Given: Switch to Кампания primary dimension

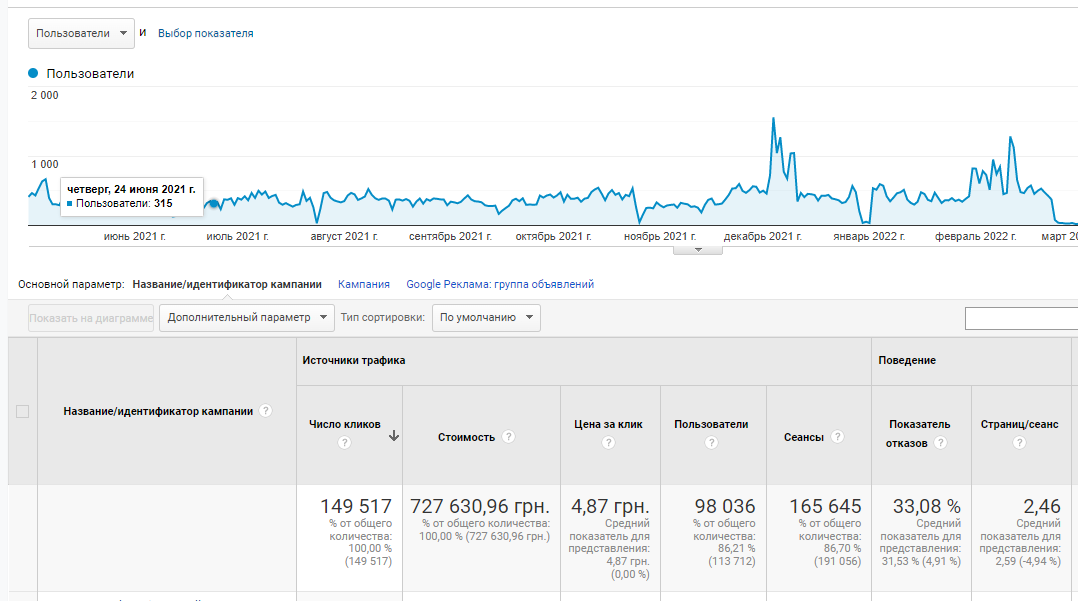Looking at the screenshot, I should point(364,284).
